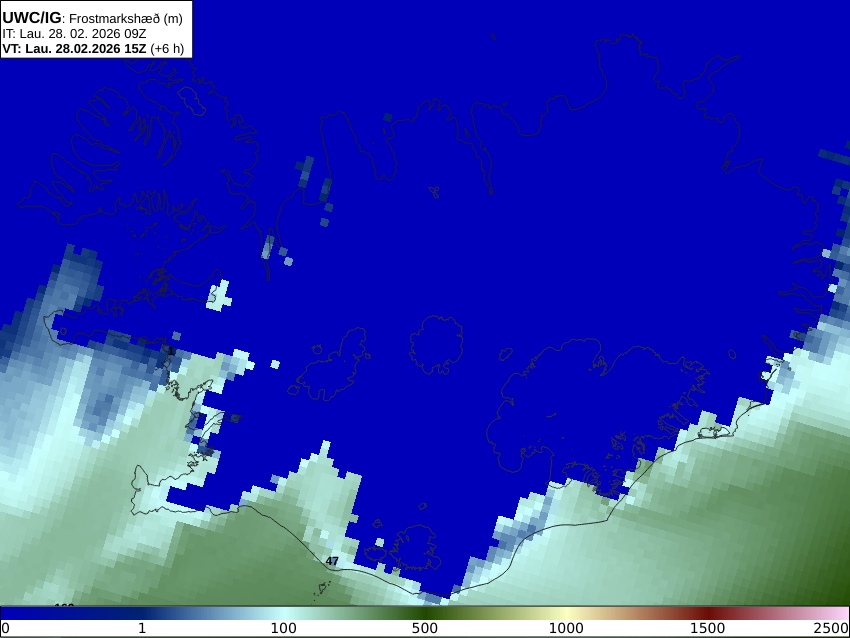Viewport: 850px width, 638px height.
Task: Pick the dark red colorbar segment above 1500
Action: click(x=707, y=614)
